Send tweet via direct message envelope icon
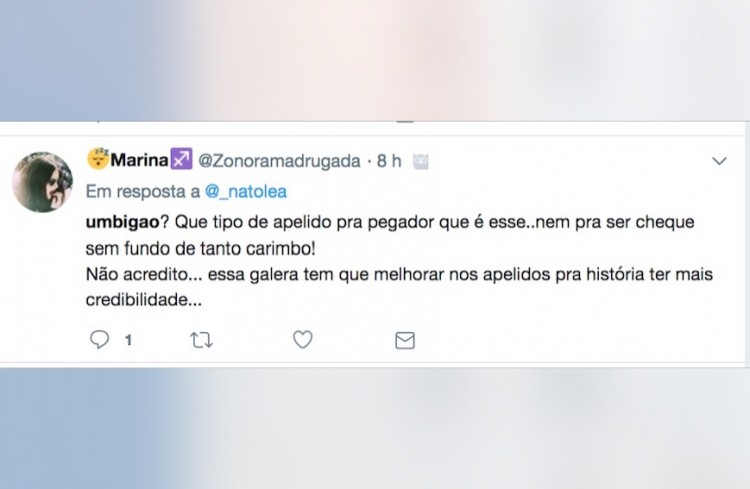This screenshot has height=489, width=750. click(x=404, y=340)
